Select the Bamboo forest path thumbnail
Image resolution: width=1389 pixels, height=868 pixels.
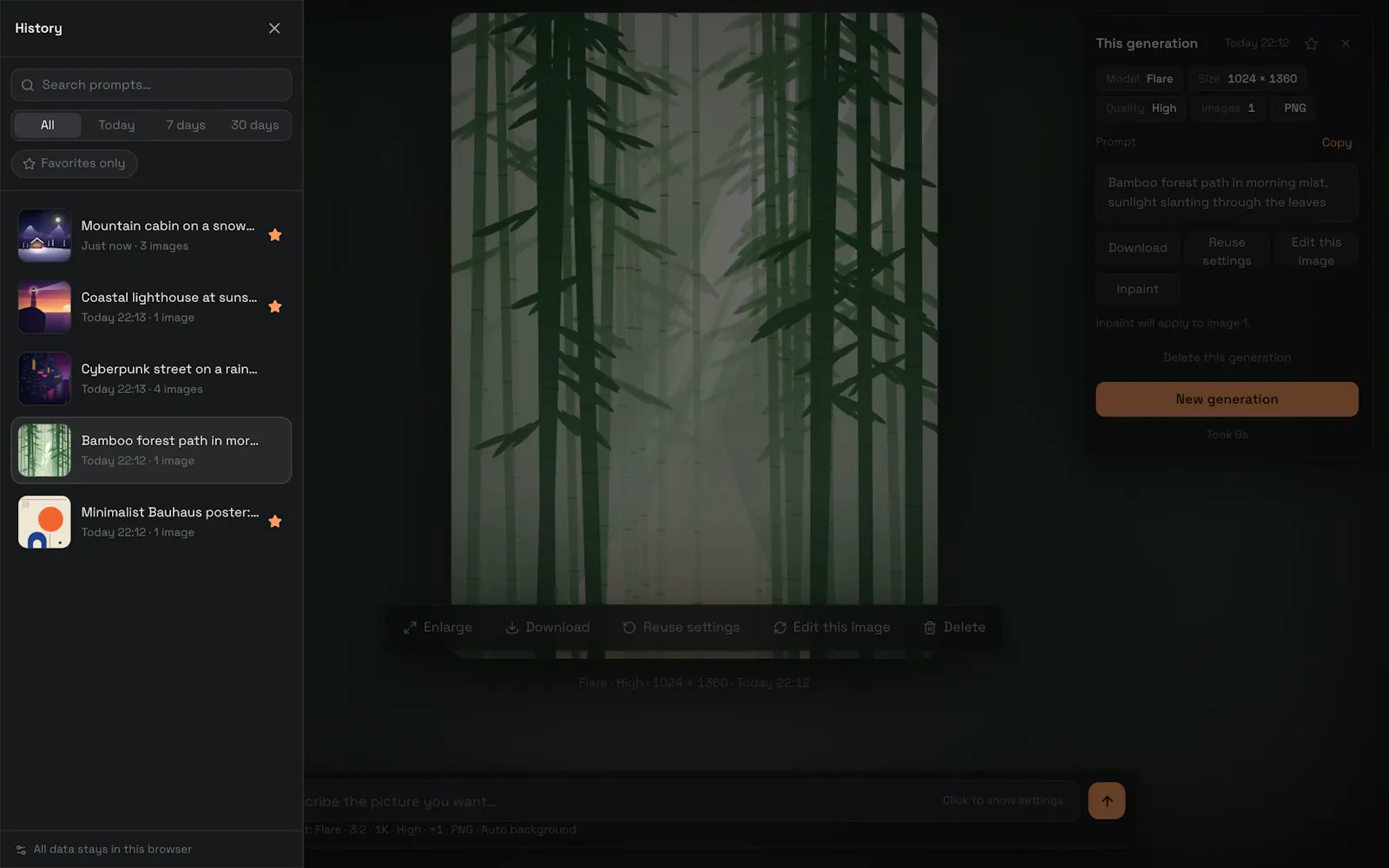pos(44,450)
